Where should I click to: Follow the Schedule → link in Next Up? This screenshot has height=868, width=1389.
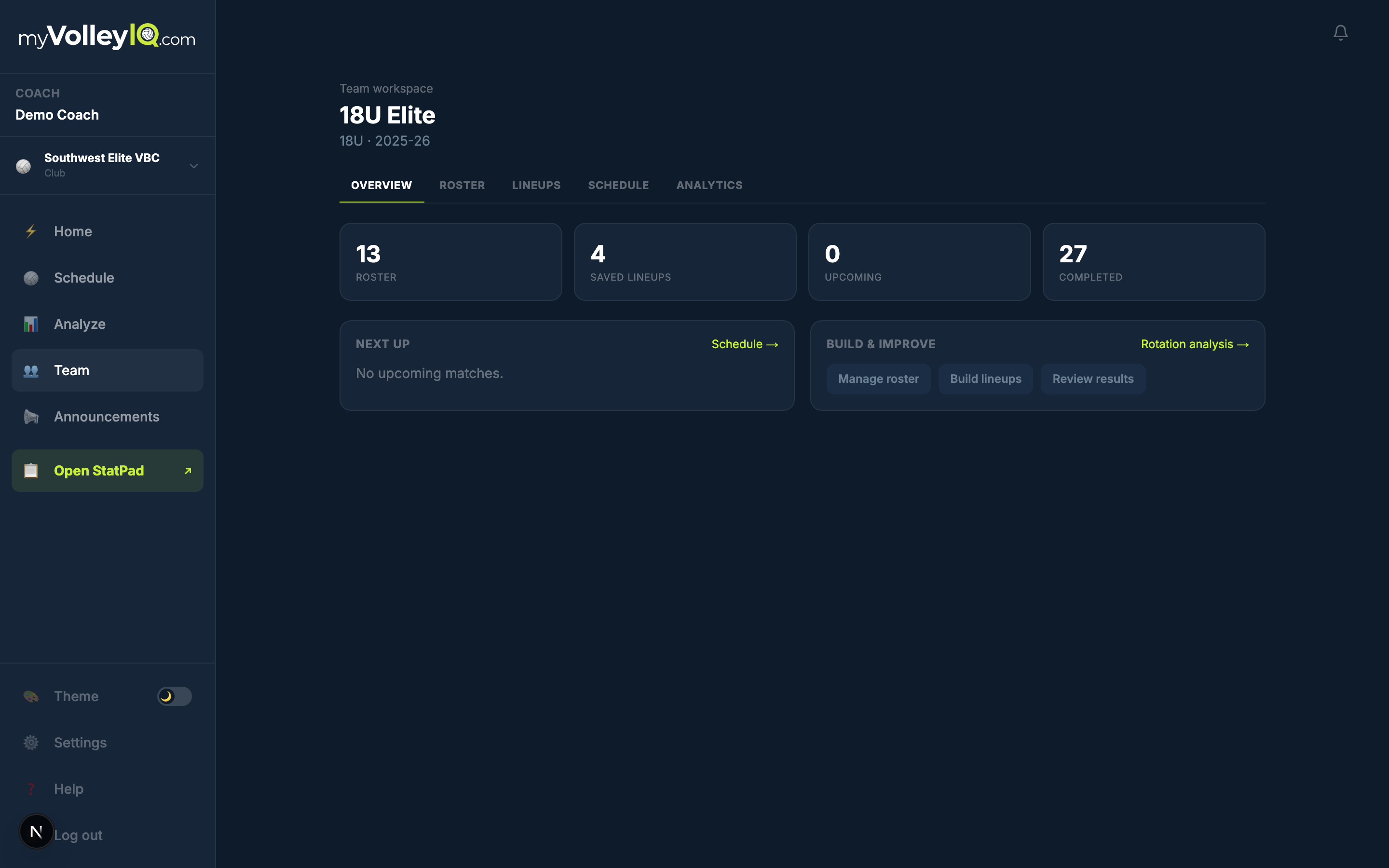pyautogui.click(x=745, y=344)
